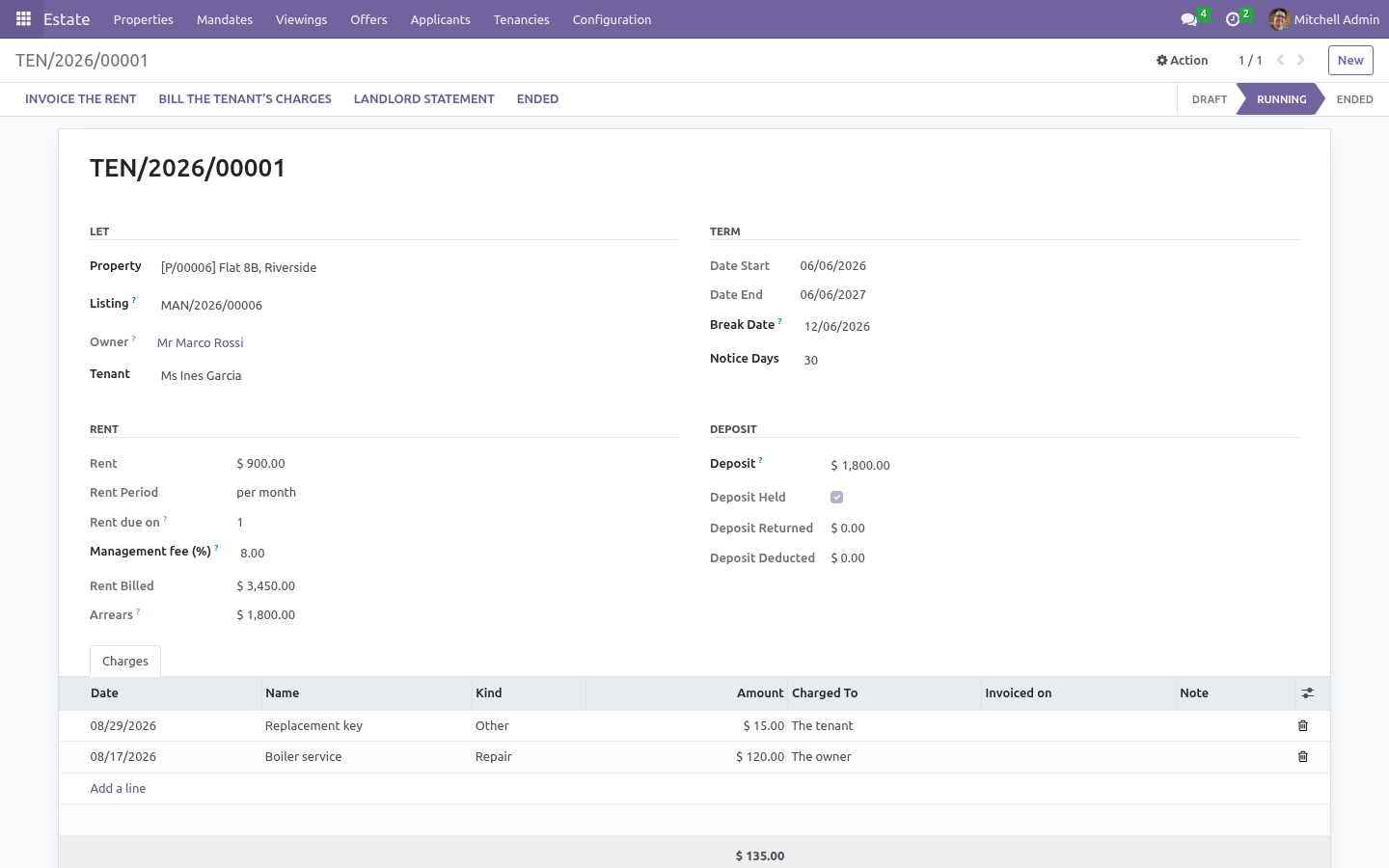
Task: Open the Tenant field Ms Ines Garcia
Action: tap(420, 376)
